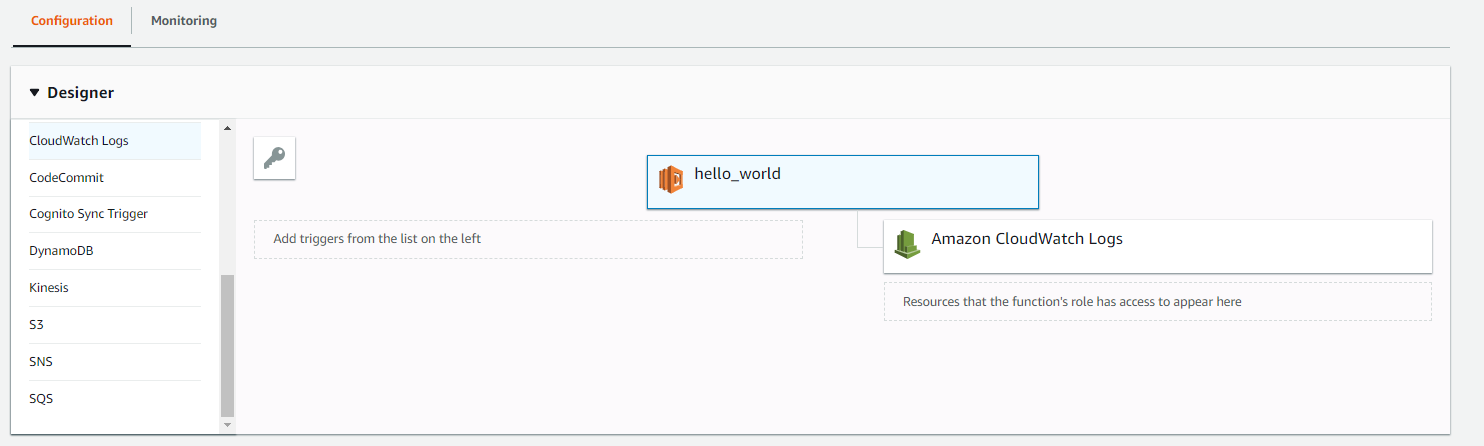Add SQS trigger from list
Screen dimensions: 1484x446
pyautogui.click(x=41, y=399)
